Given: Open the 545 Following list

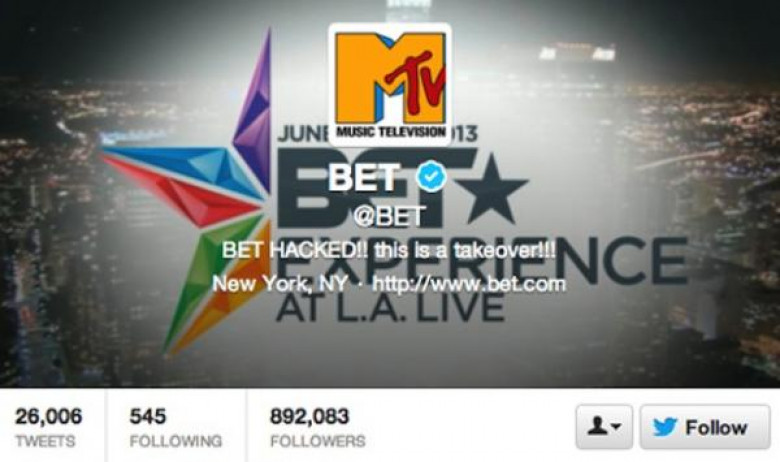Looking at the screenshot, I should pos(176,428).
